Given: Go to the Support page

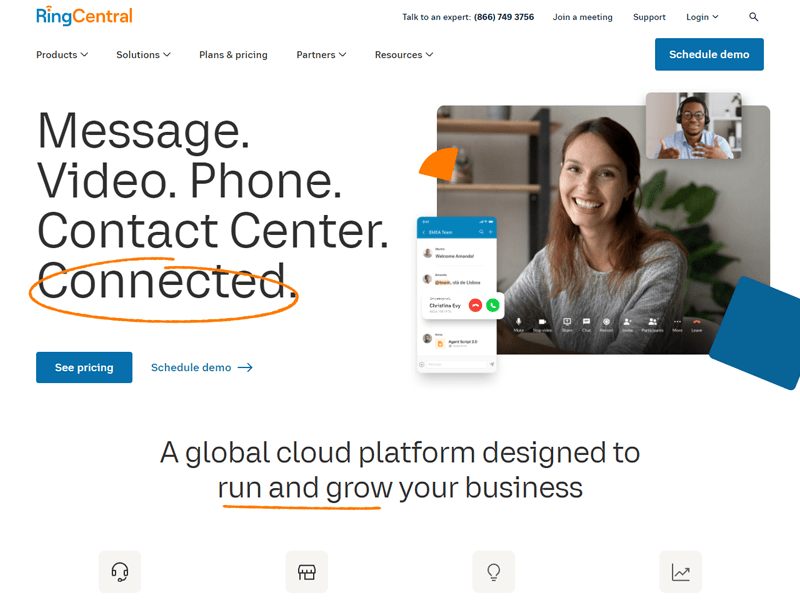Looking at the screenshot, I should 649,17.
